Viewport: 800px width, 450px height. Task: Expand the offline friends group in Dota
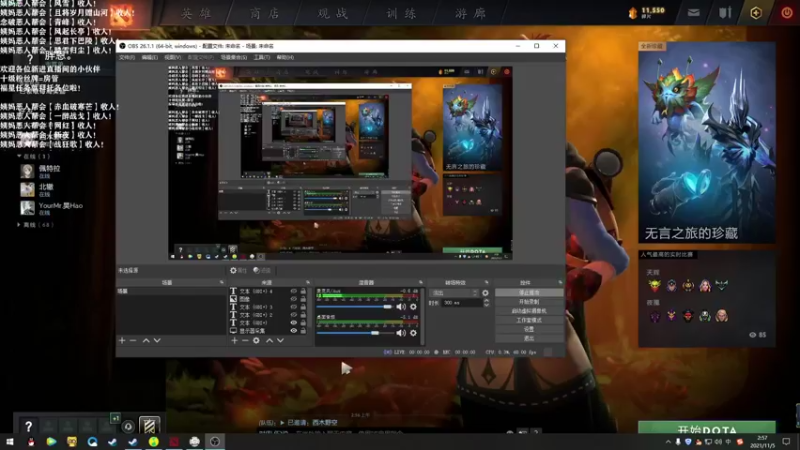19,224
